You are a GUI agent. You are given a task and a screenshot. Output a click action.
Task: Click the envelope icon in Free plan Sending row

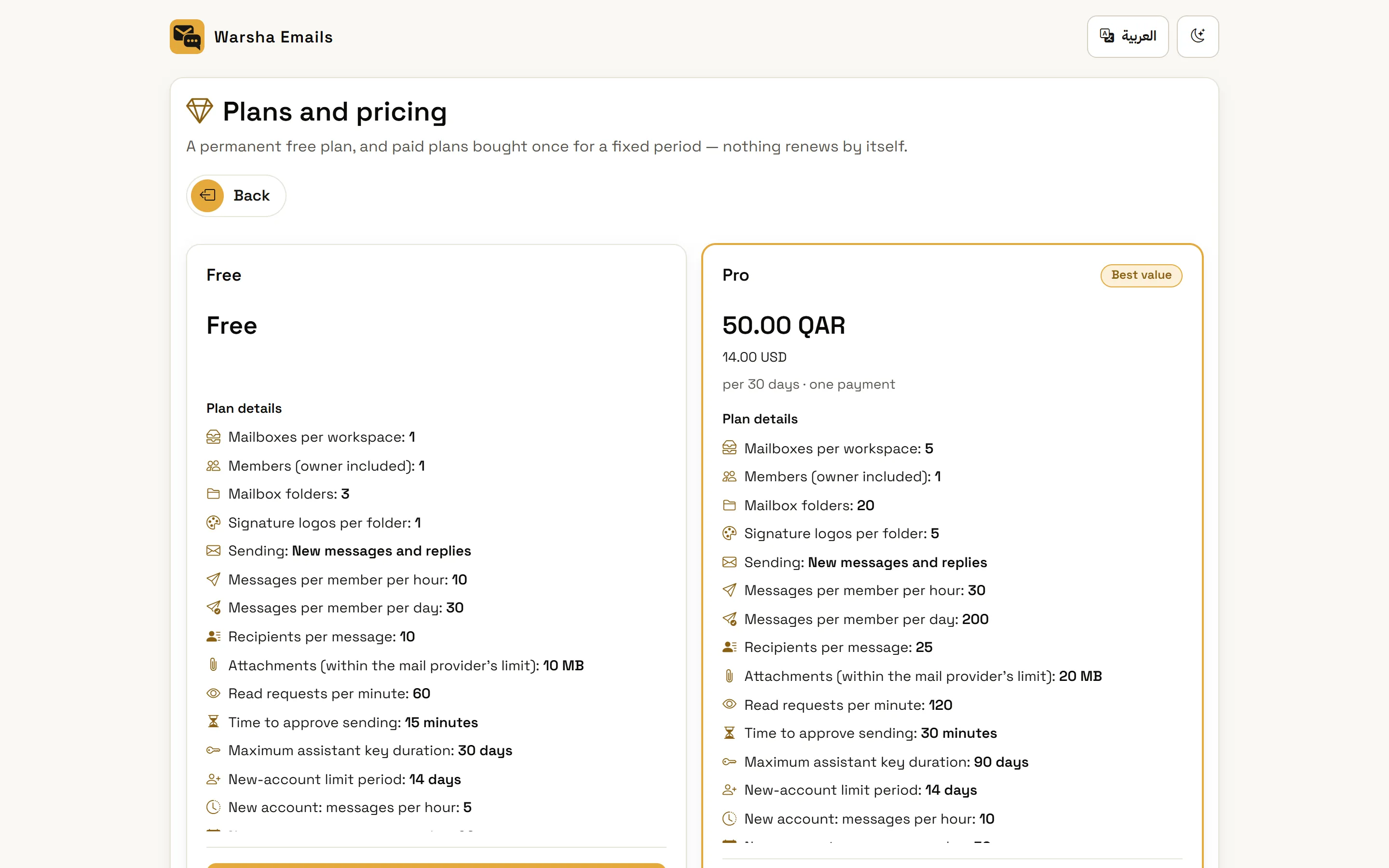coord(213,551)
